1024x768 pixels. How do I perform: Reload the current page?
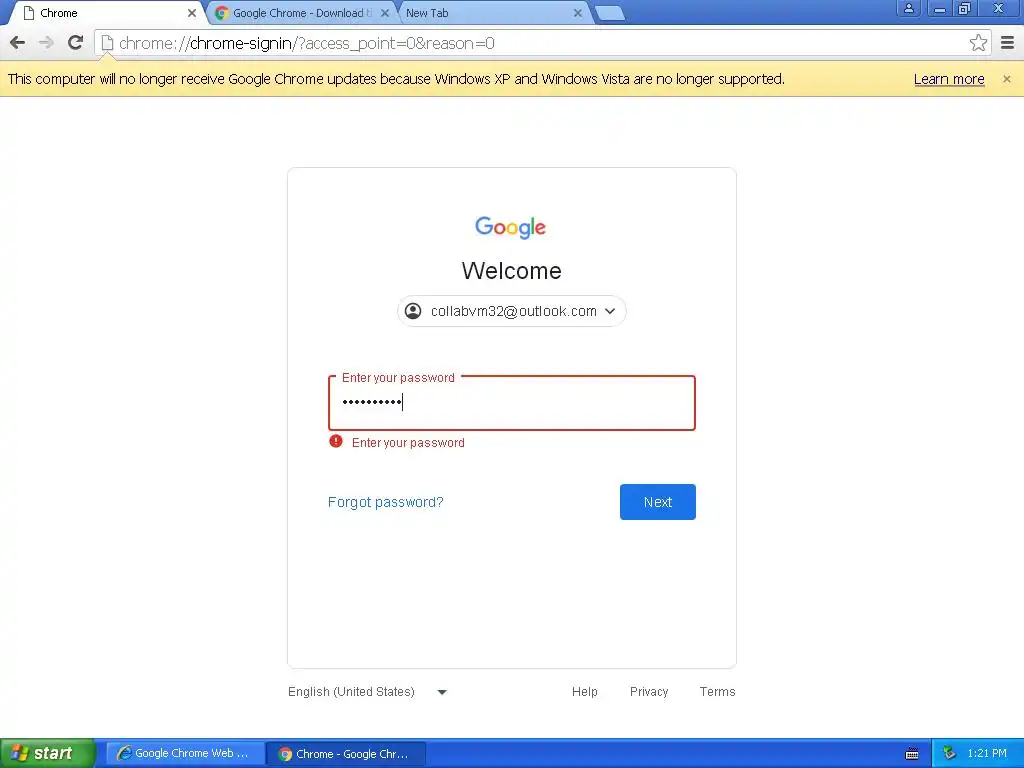76,43
